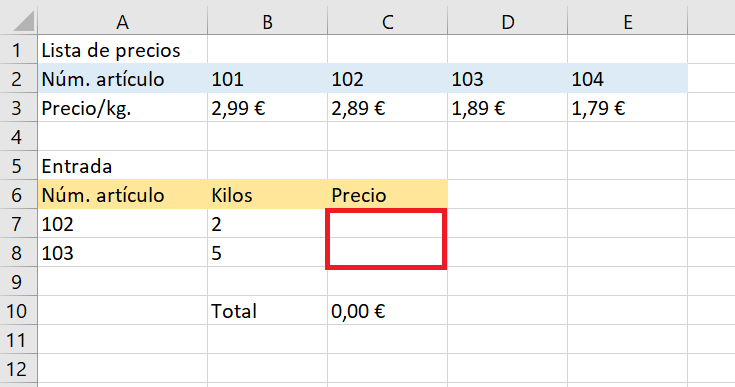Select column E header
This screenshot has width=735, height=387.
pyautogui.click(x=628, y=22)
